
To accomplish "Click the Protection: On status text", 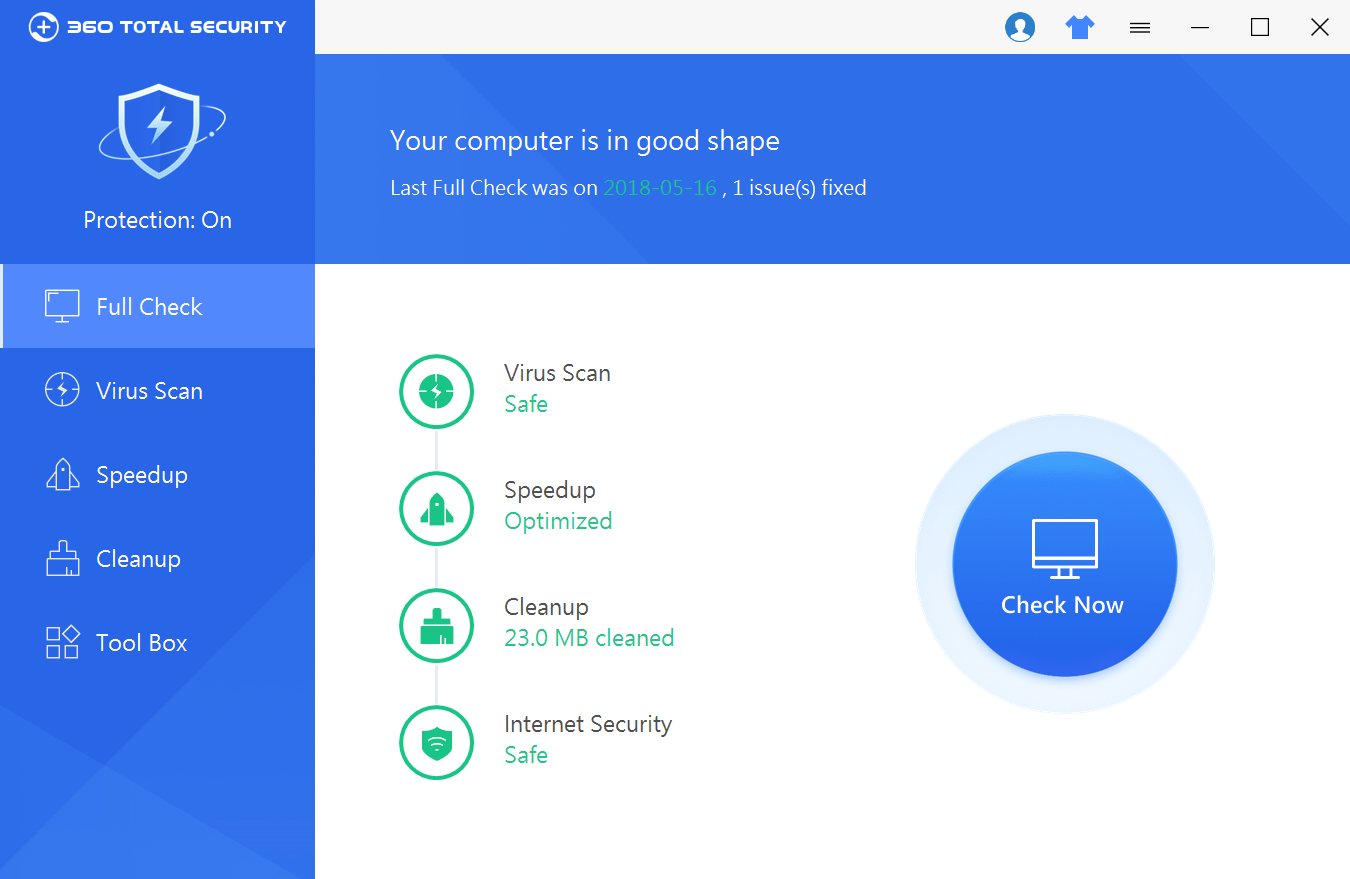I will 157,219.
